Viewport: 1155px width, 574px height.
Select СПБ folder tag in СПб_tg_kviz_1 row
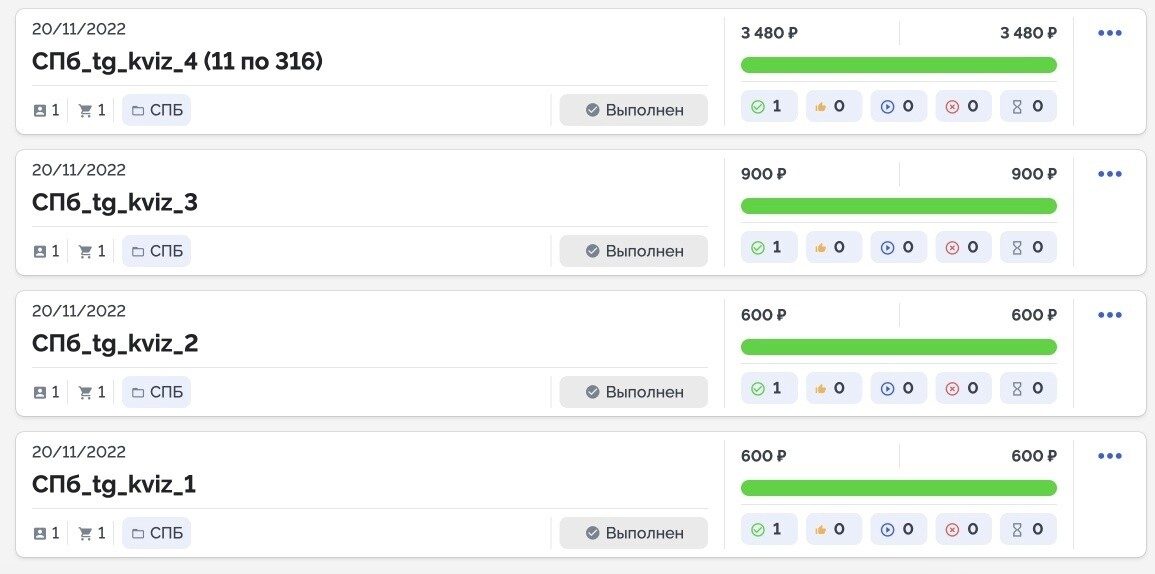[156, 533]
